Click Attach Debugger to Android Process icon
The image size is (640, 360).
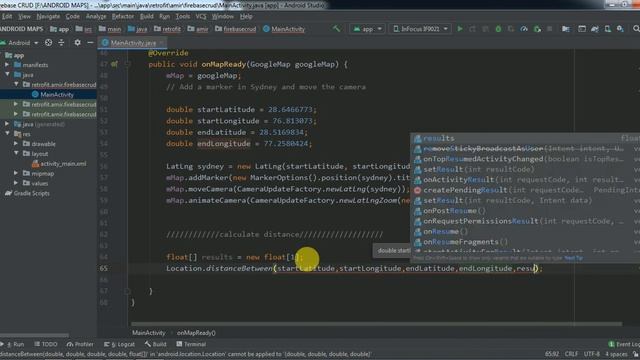[537, 29]
